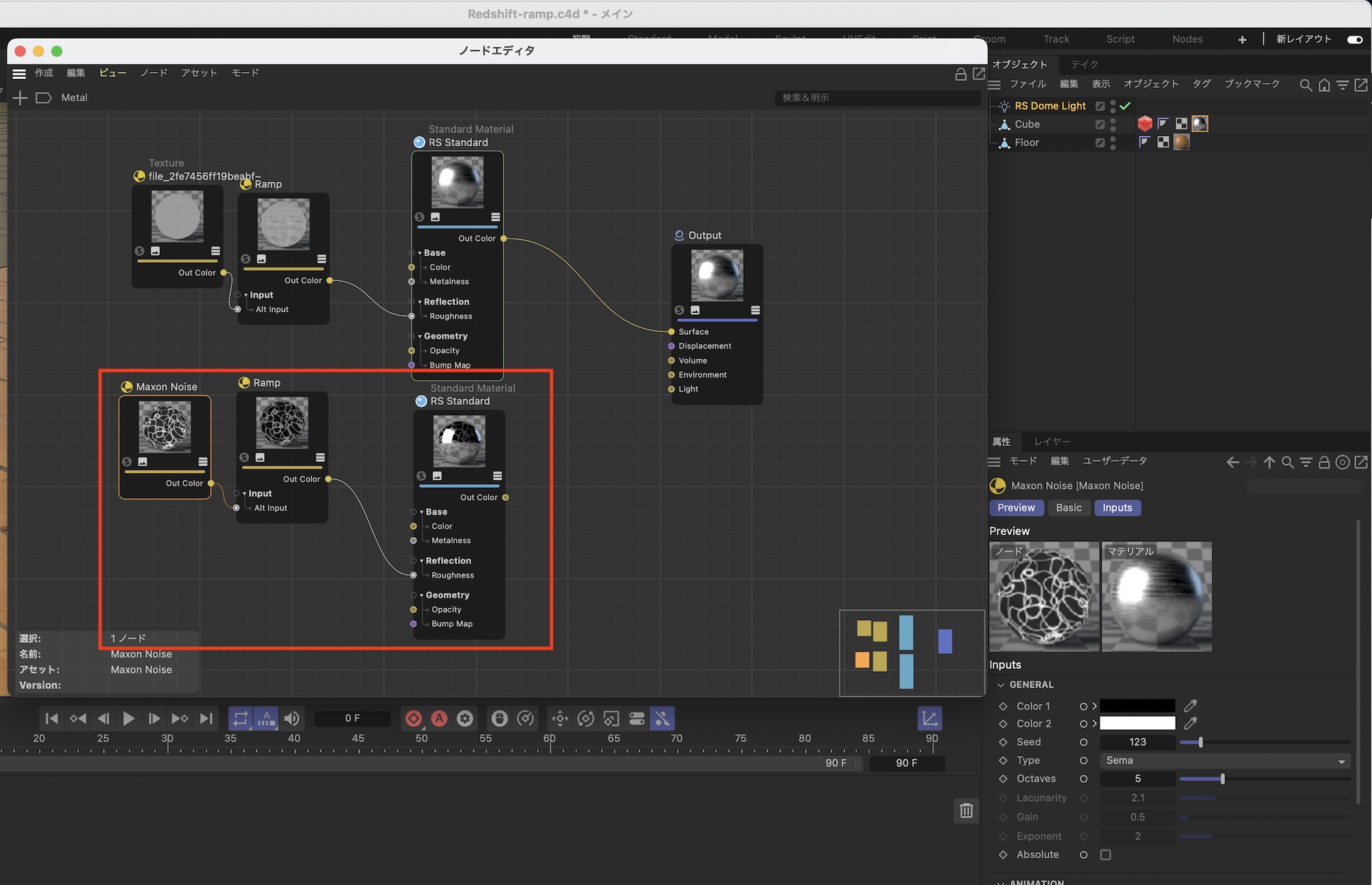Enable the Absolute checkbox

(1106, 855)
